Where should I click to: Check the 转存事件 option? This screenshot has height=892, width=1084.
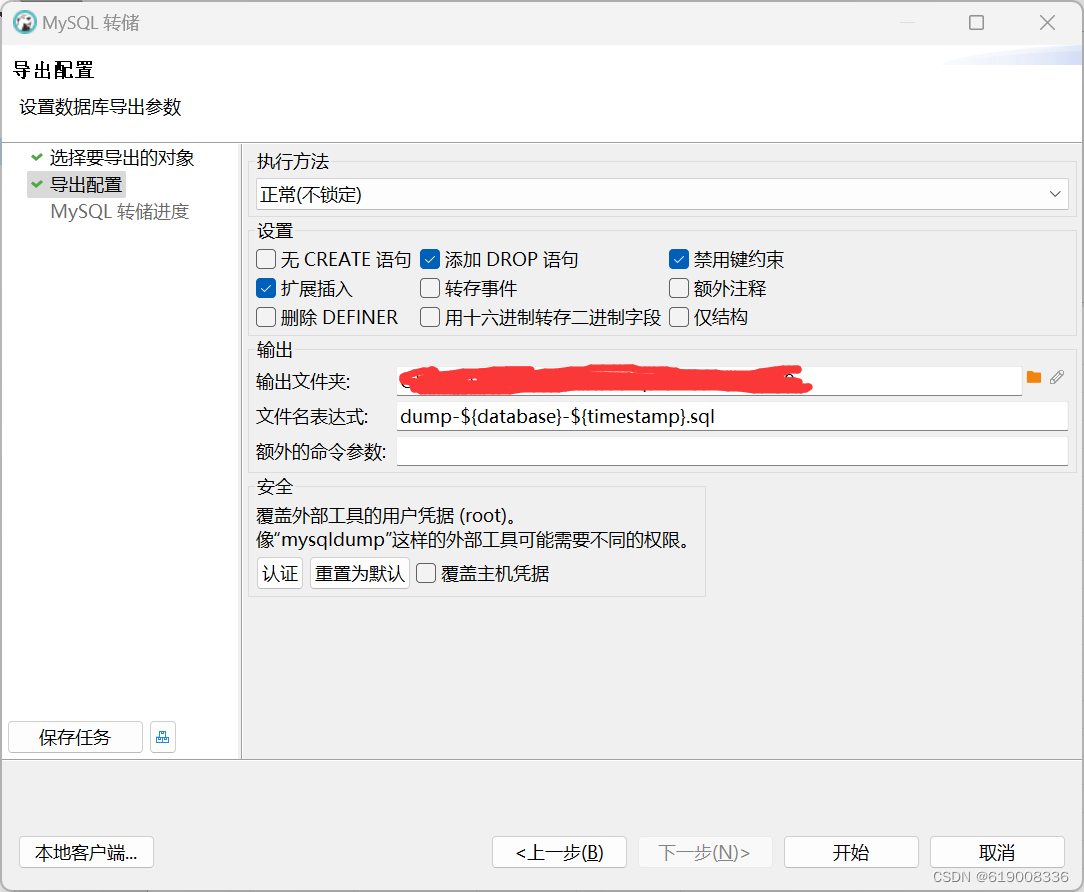coord(430,288)
